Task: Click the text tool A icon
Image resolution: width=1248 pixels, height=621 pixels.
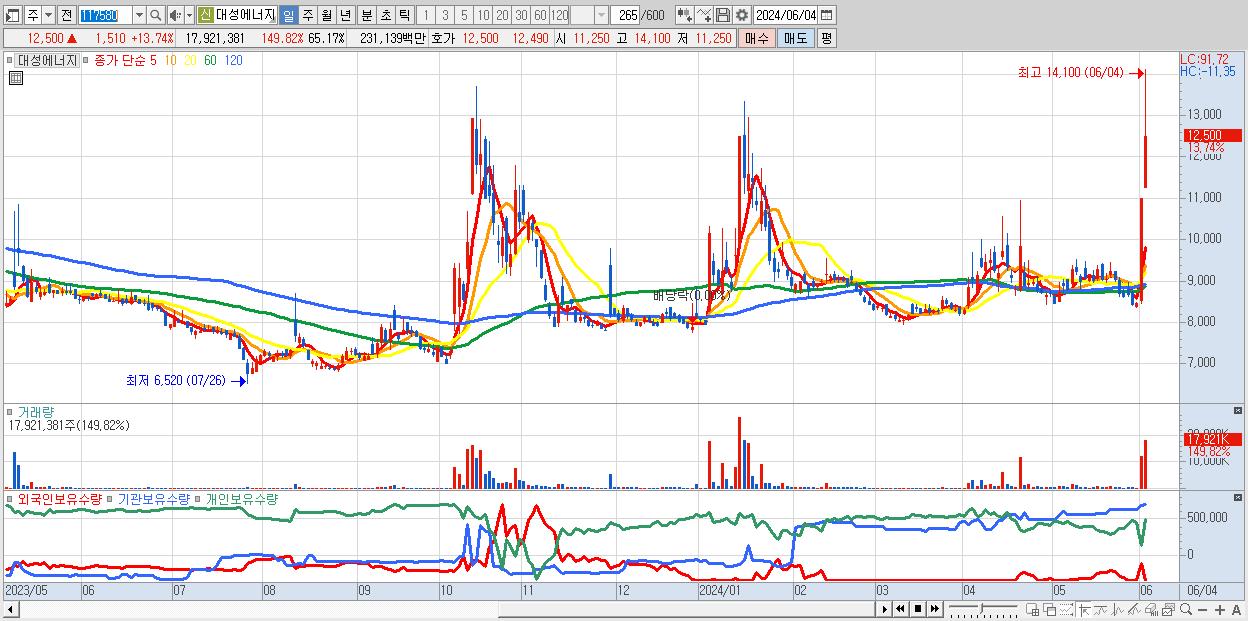Action: 1237,610
